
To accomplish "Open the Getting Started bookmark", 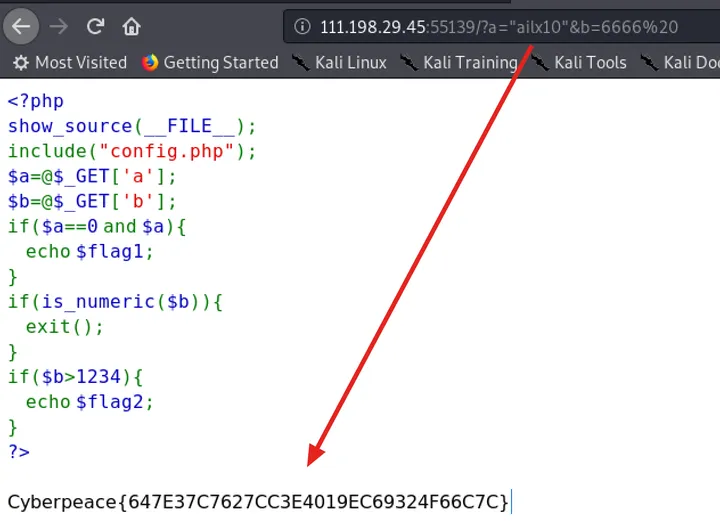I will [x=210, y=62].
